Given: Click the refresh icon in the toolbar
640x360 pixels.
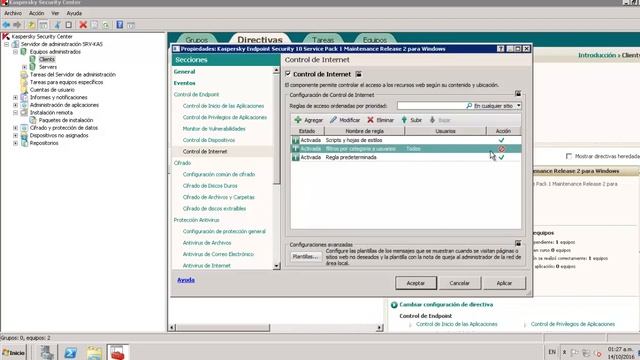Looking at the screenshot, I should [x=106, y=25].
